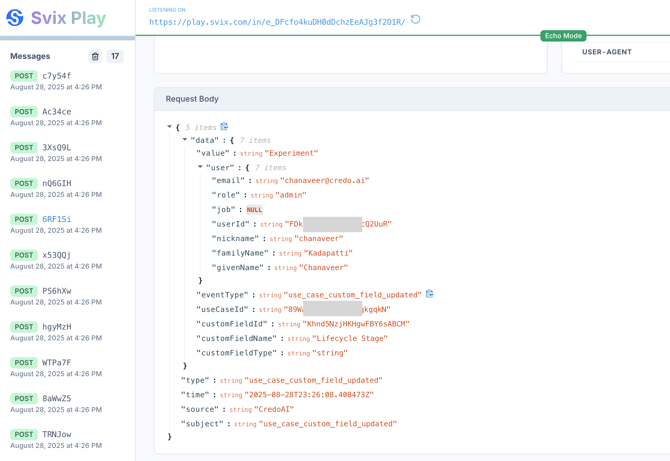670x461 pixels.
Task: Click the source value "CredoAI"
Action: click(274, 409)
